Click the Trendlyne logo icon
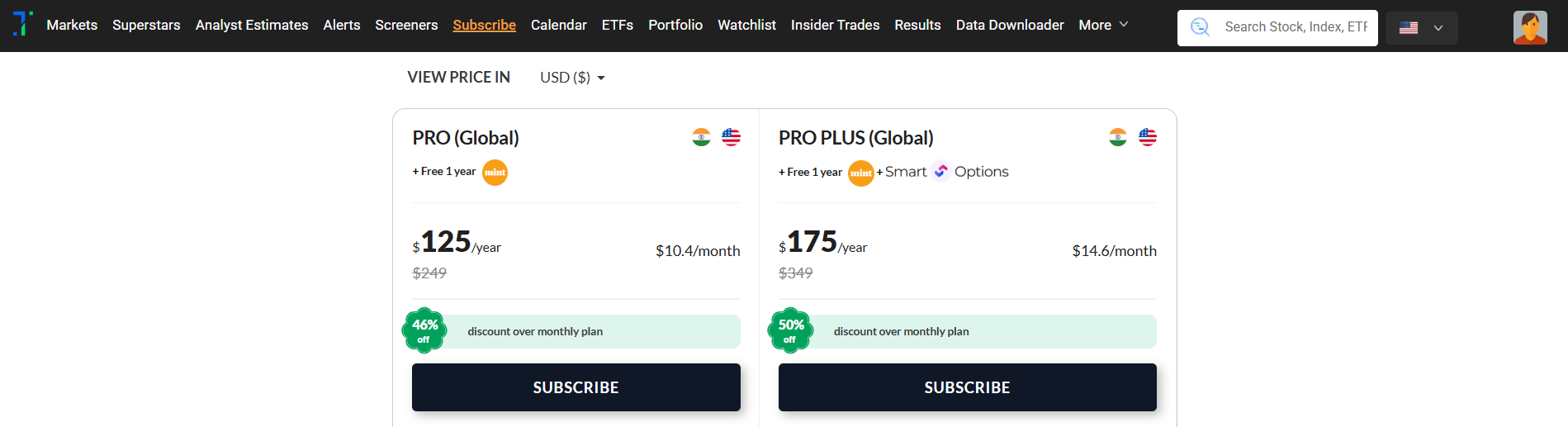This screenshot has width=1568, height=427. (23, 24)
